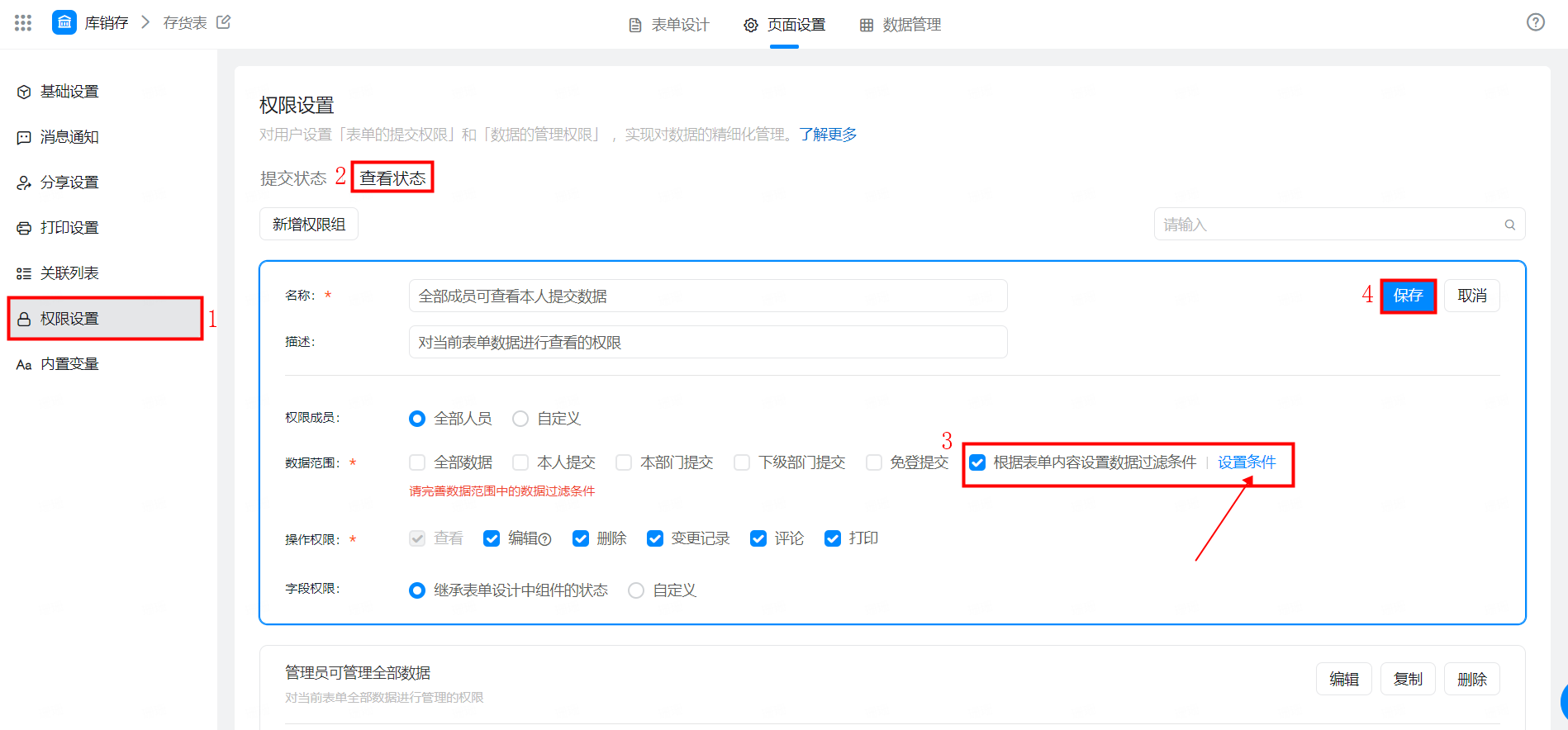Image resolution: width=1568 pixels, height=730 pixels.
Task: Check the 本部门提交 checkbox
Action: (624, 462)
